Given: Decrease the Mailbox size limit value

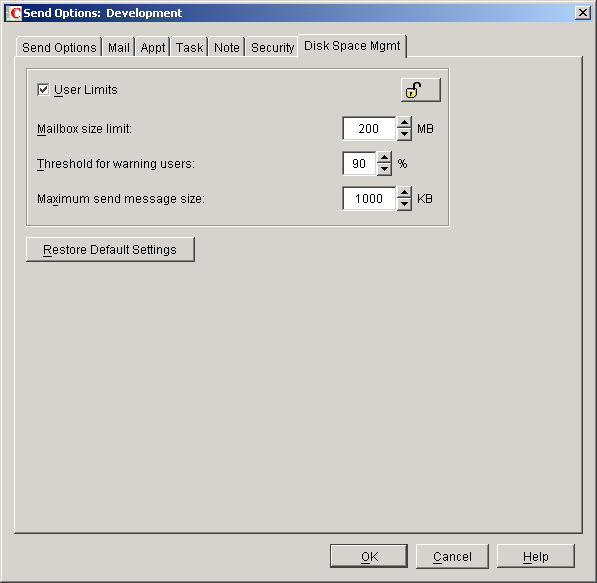Looking at the screenshot, I should [x=404, y=134].
